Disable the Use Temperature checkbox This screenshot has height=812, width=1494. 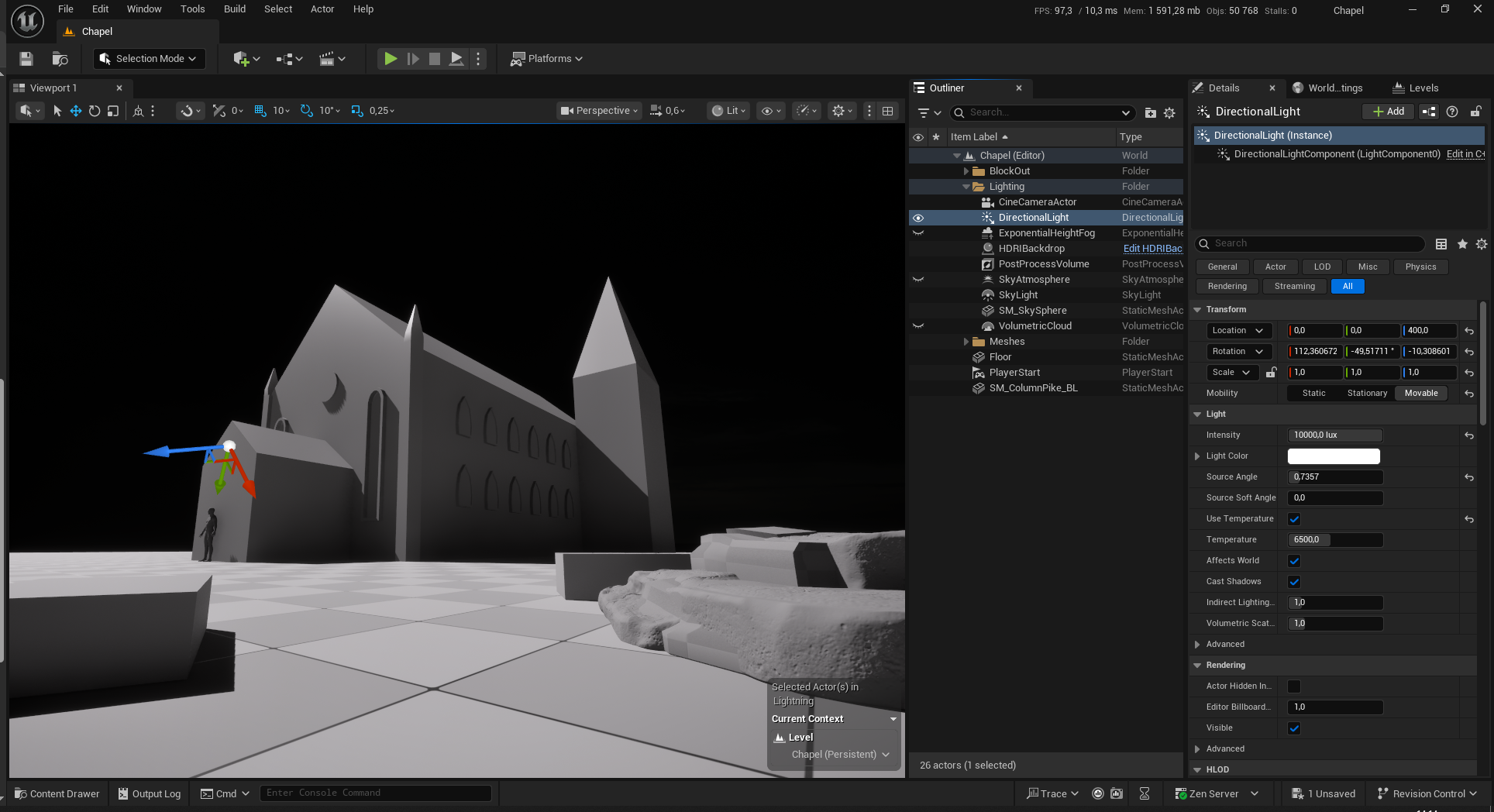pos(1294,519)
